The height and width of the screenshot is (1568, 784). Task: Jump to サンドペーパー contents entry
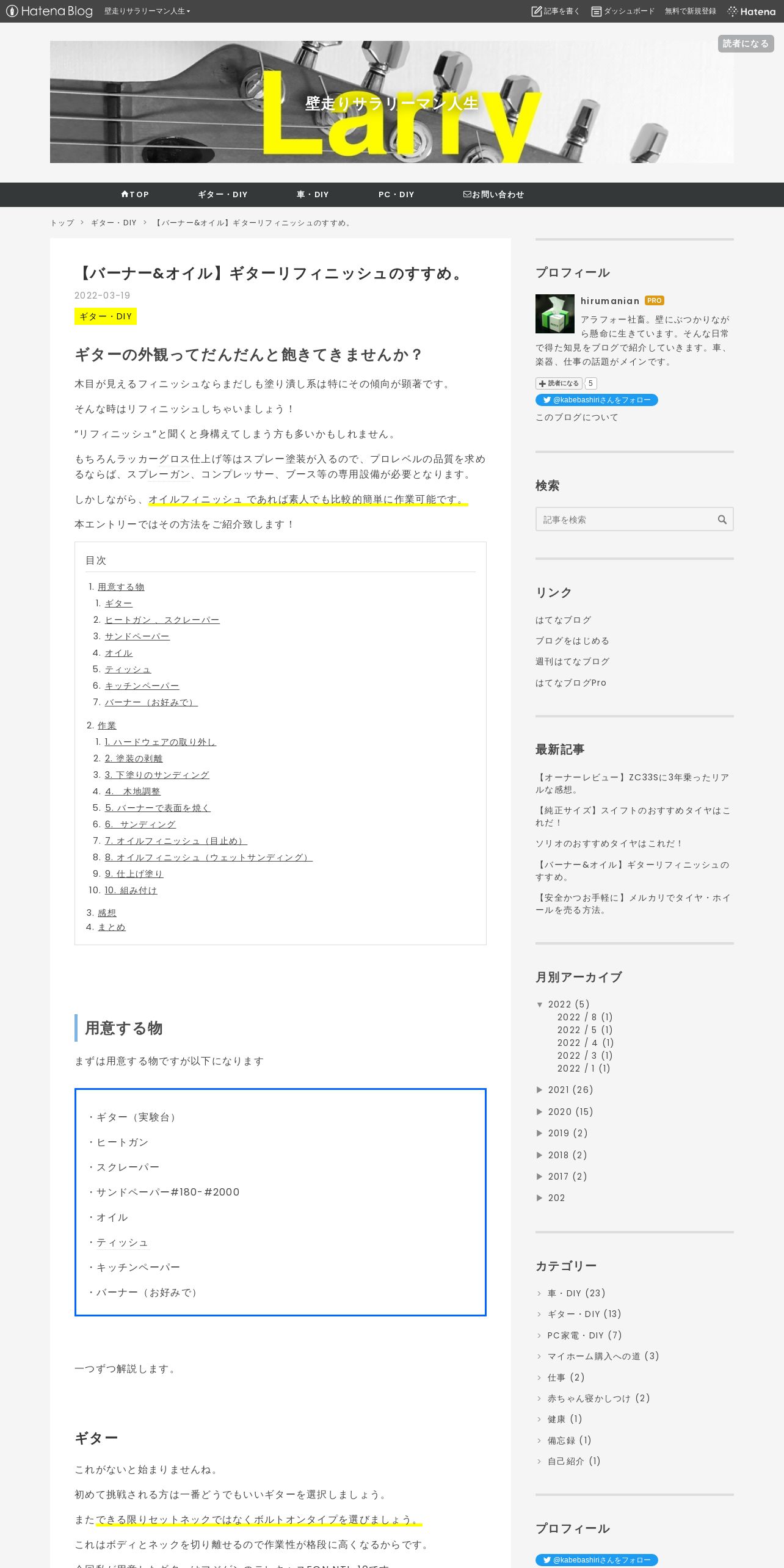pyautogui.click(x=137, y=636)
